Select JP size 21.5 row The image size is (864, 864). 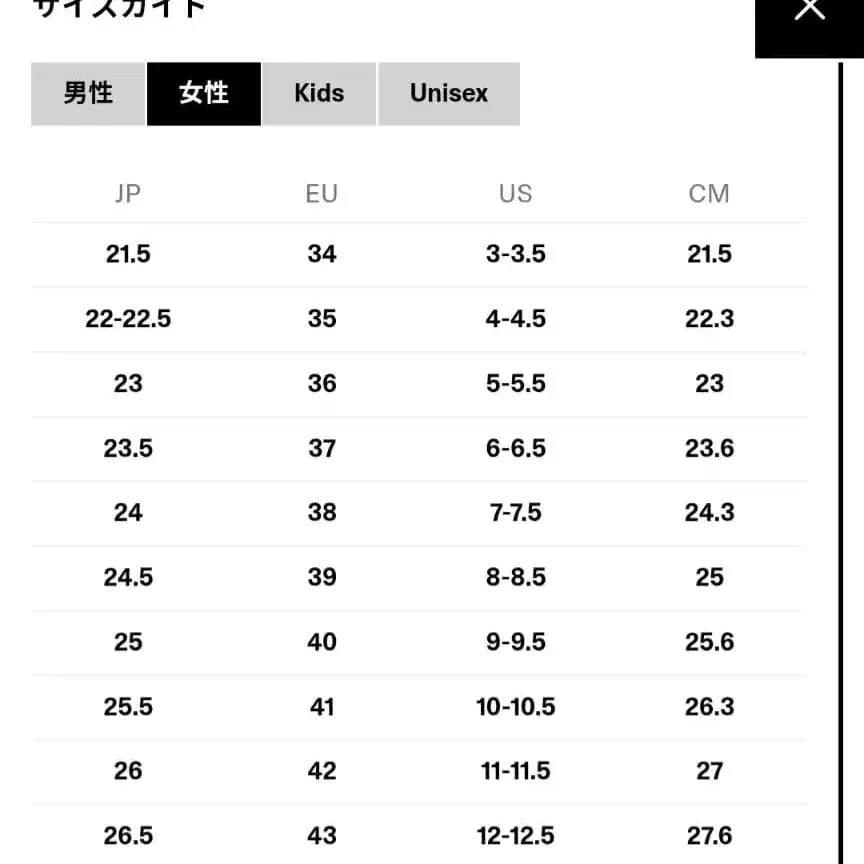point(128,254)
